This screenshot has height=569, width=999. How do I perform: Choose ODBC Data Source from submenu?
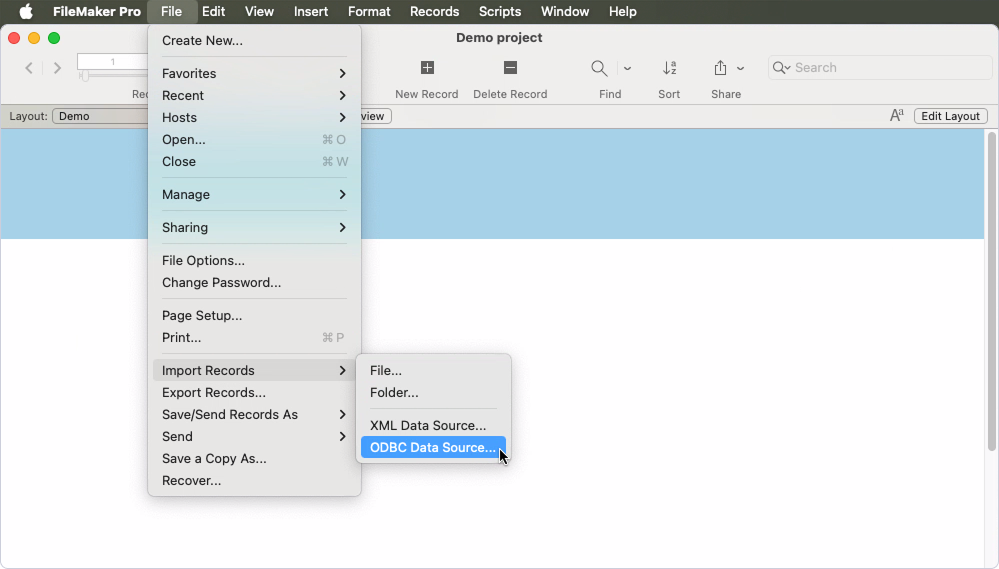coord(433,447)
